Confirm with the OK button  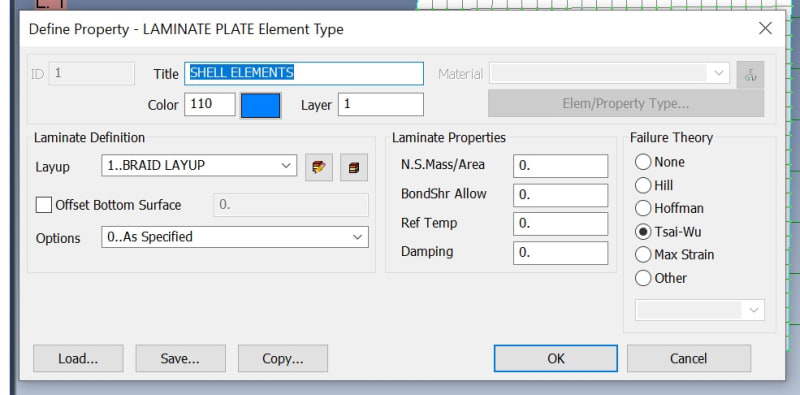click(x=556, y=358)
